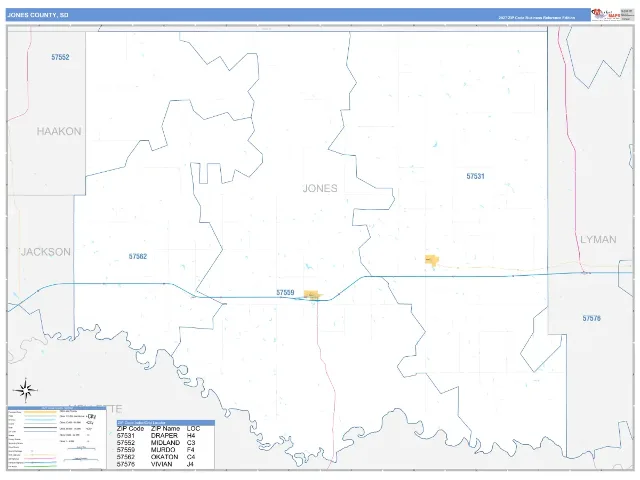
Task: Click the ZIP Name column header
Action: [x=165, y=429]
